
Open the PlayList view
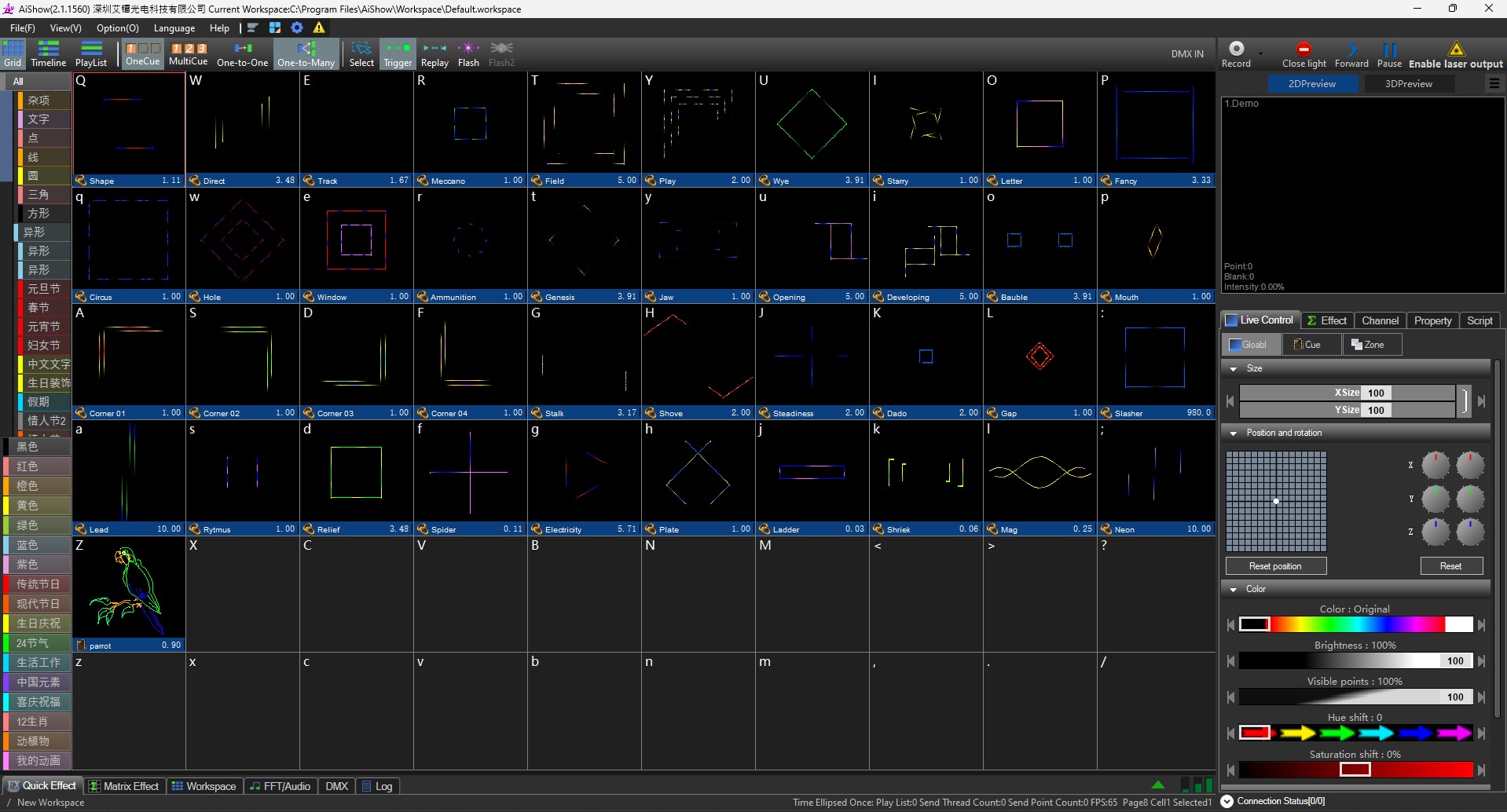(x=91, y=54)
